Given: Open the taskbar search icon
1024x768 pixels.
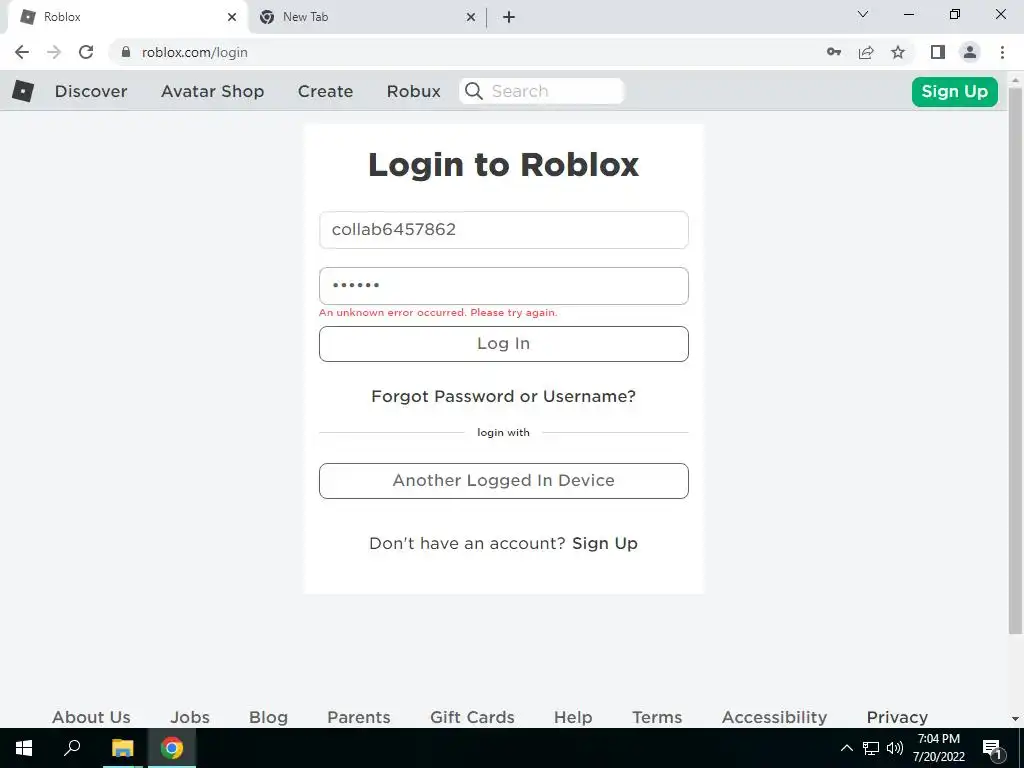Looking at the screenshot, I should pos(72,748).
